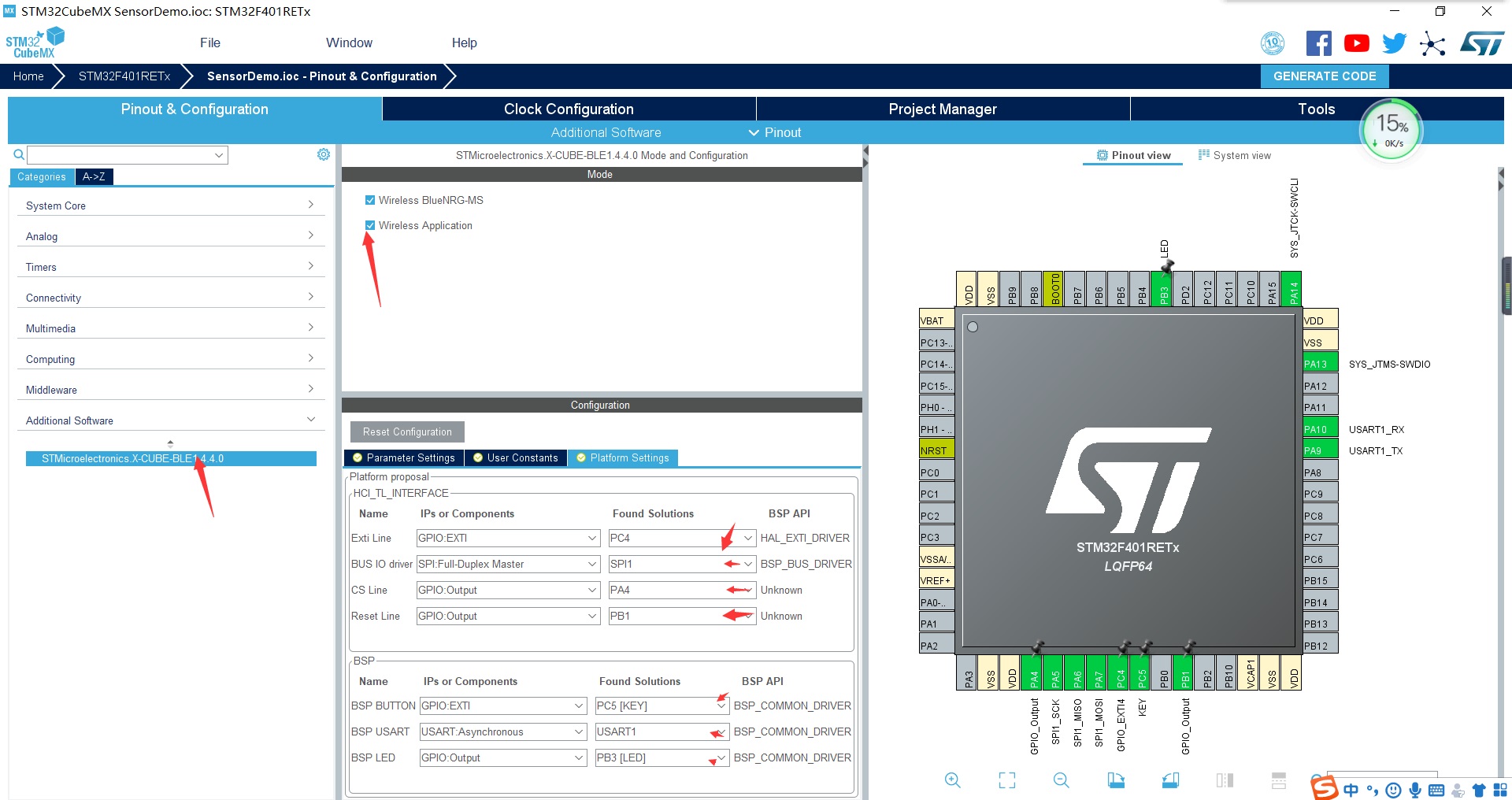1512x800 pixels.
Task: Open the YouTube icon link
Action: point(1356,43)
